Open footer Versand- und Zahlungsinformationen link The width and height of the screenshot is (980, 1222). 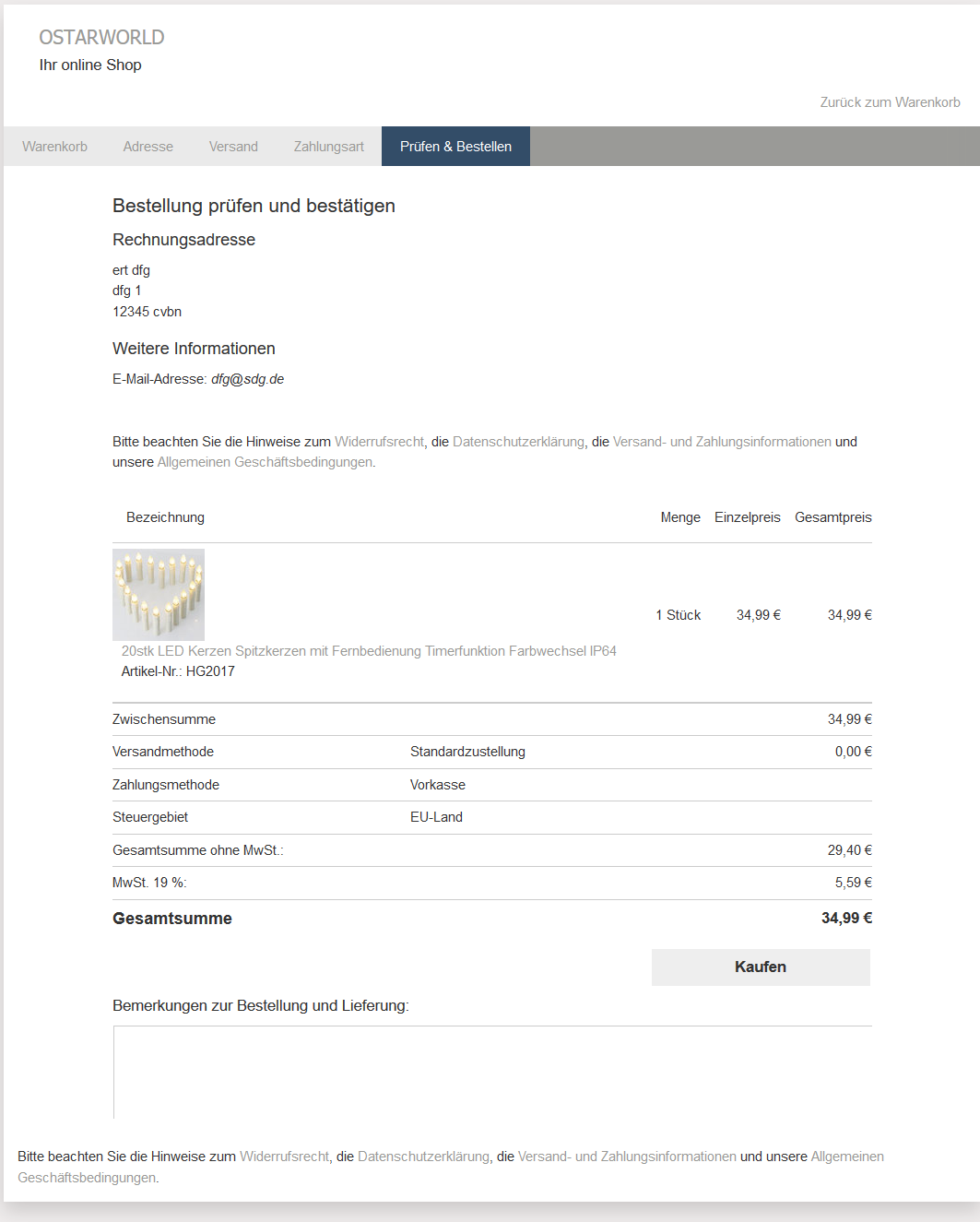click(627, 1157)
